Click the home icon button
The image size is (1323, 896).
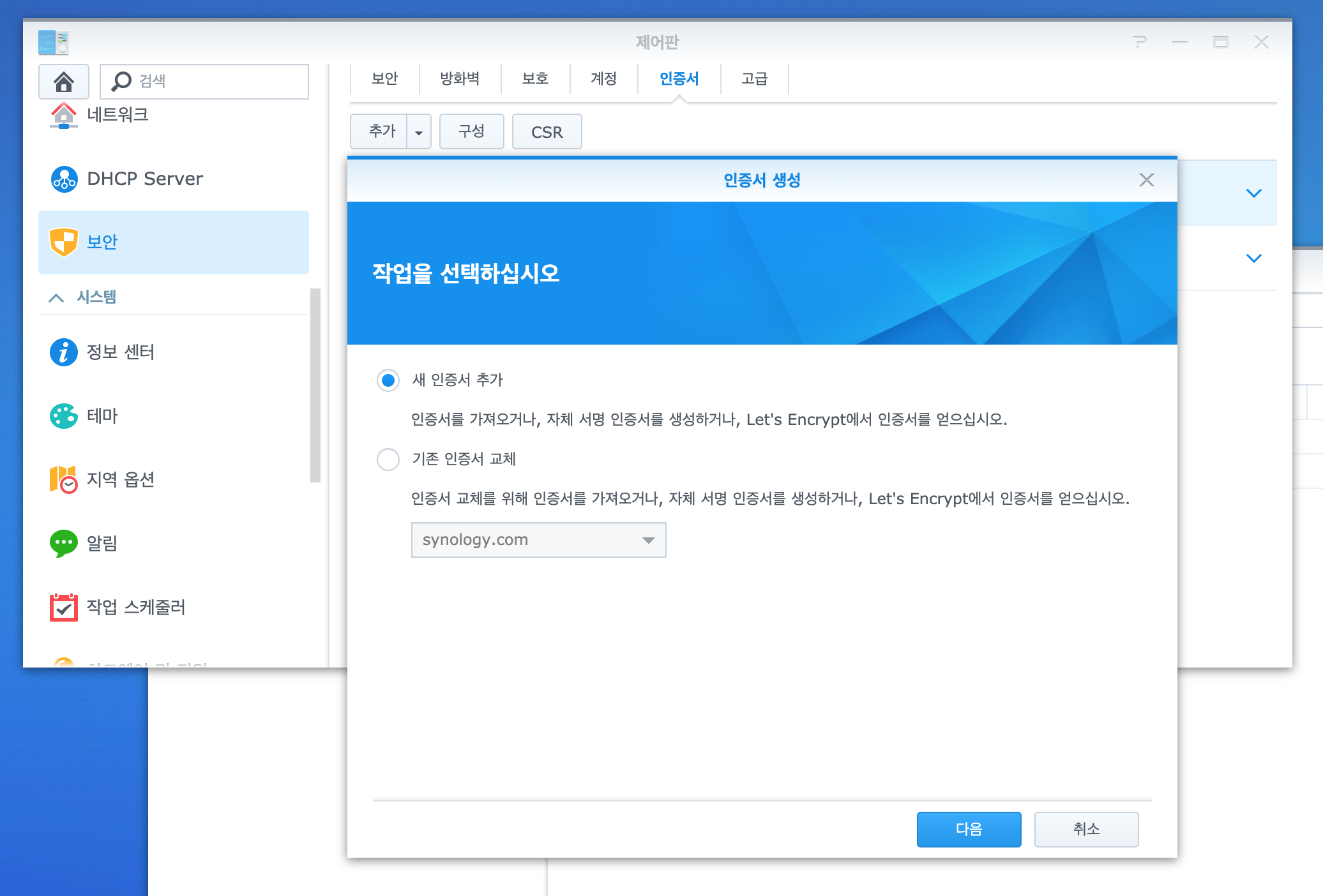63,82
